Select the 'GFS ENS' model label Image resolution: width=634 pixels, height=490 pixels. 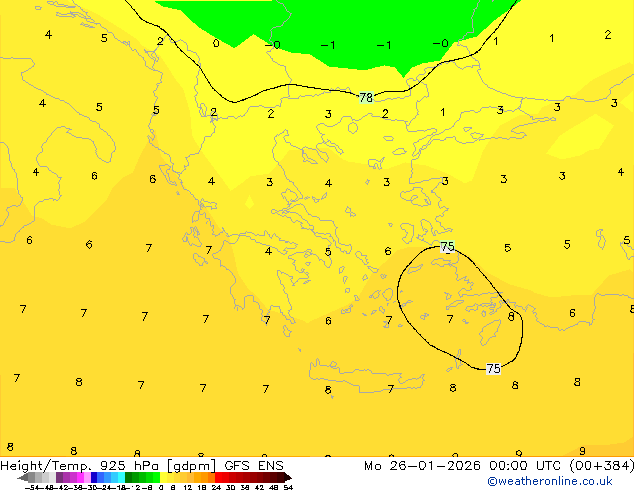pyautogui.click(x=254, y=466)
